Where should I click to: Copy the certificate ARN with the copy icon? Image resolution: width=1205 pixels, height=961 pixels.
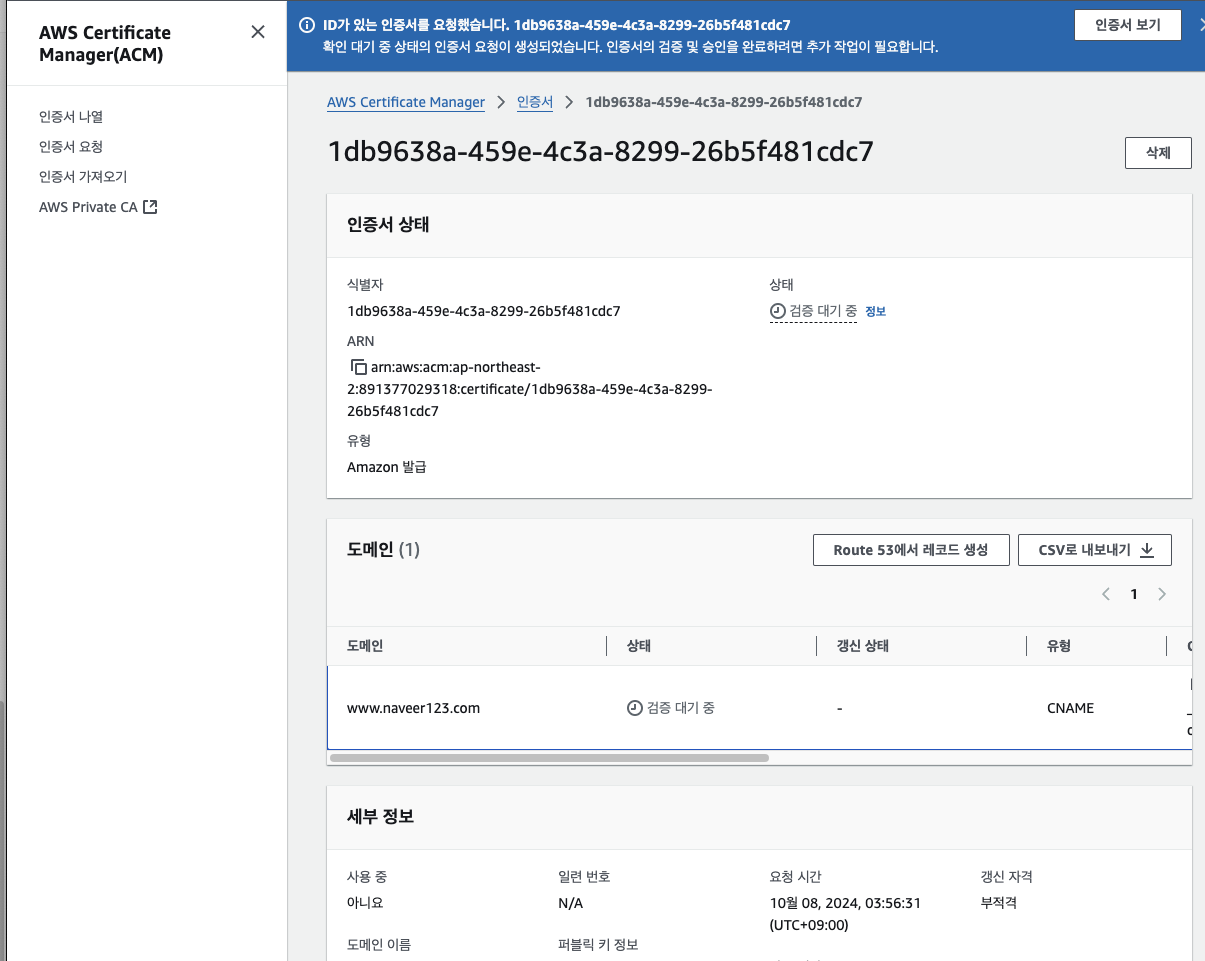(x=358, y=367)
